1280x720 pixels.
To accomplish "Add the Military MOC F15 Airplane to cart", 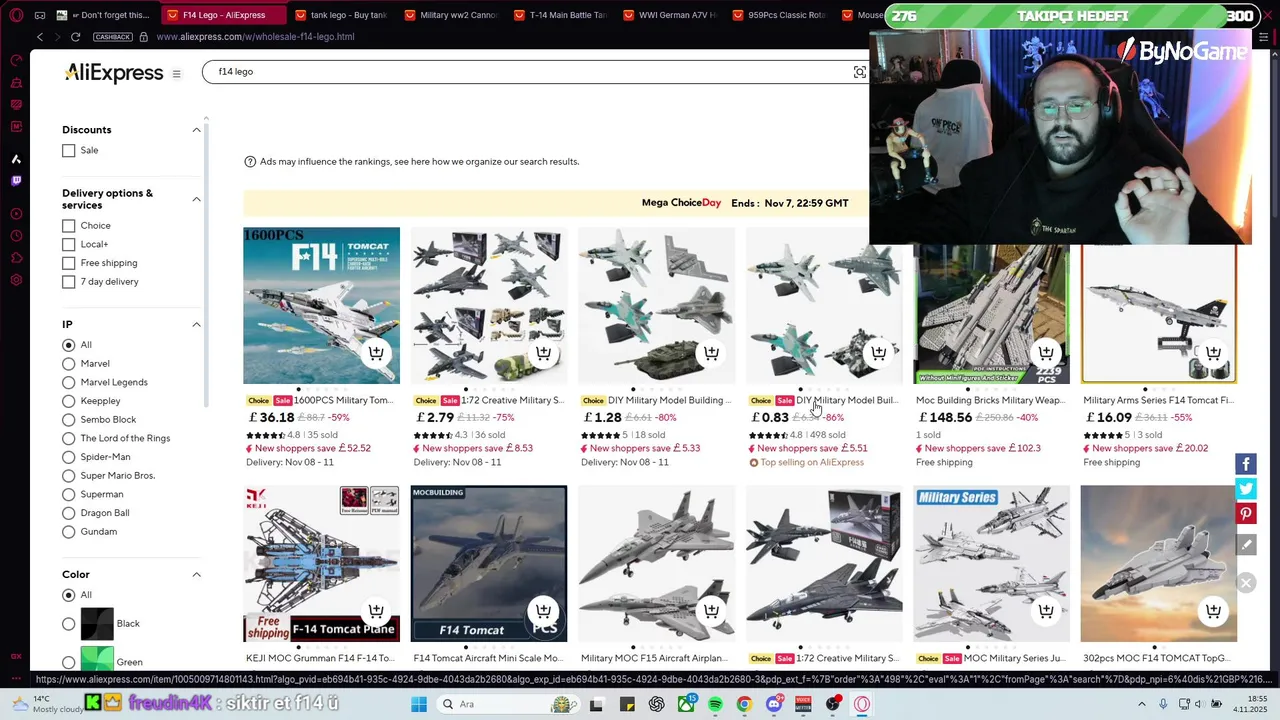I will (x=711, y=611).
